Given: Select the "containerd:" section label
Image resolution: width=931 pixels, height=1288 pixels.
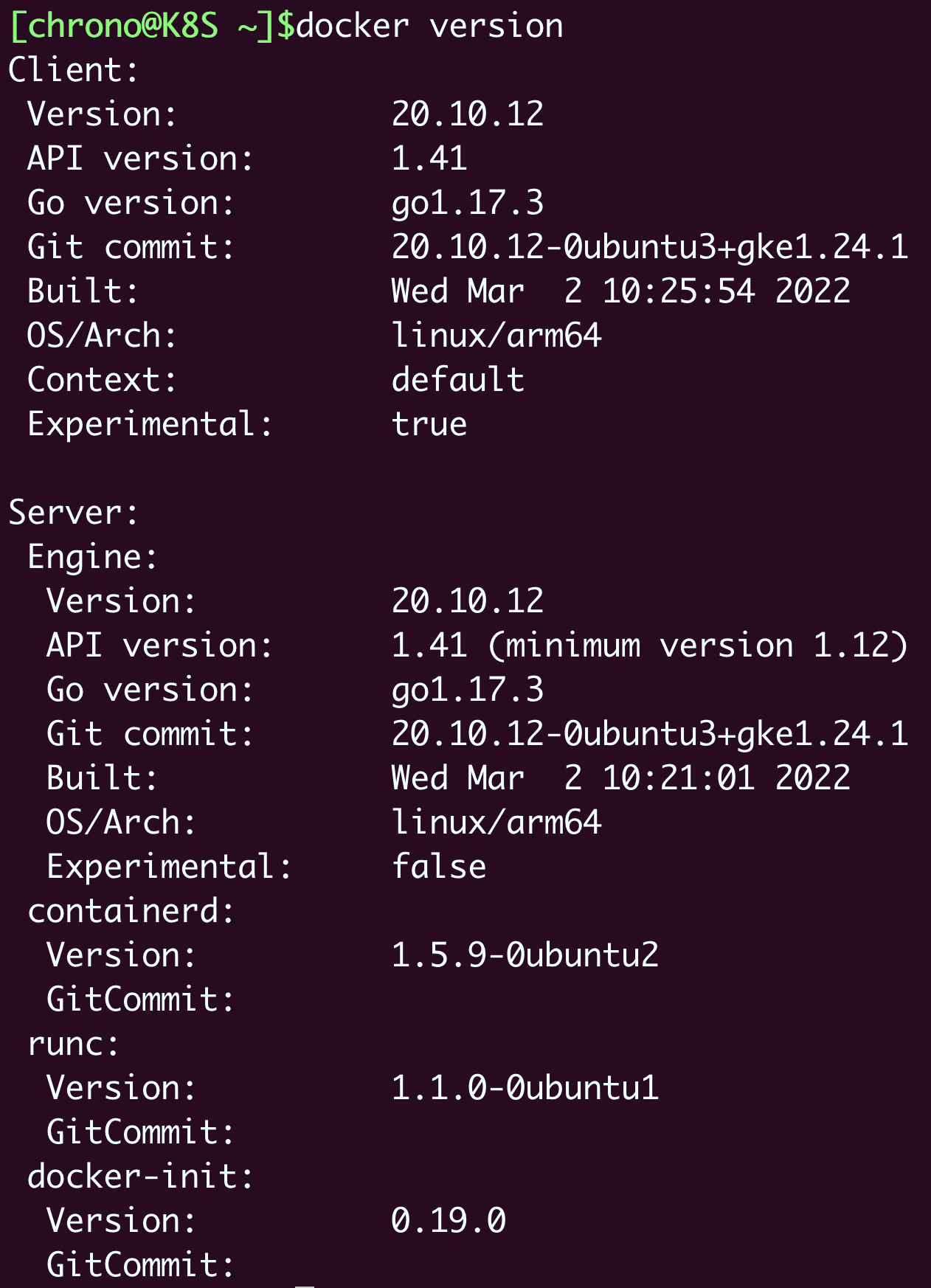Looking at the screenshot, I should [x=131, y=912].
